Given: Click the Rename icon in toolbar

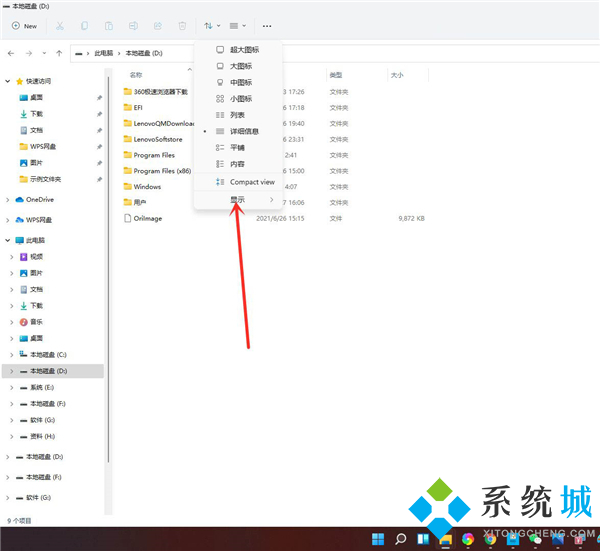Looking at the screenshot, I should point(133,26).
